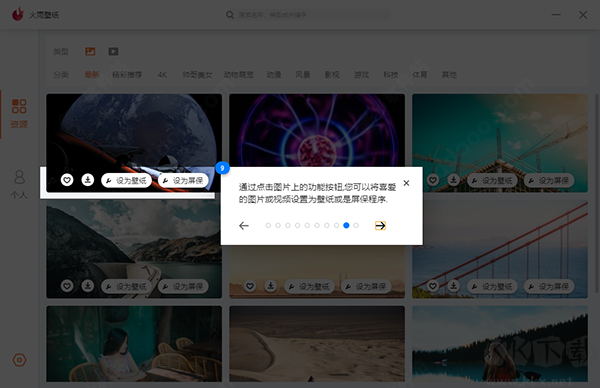Screen dimensions: 600x388
Task: Click the vertical scrollbar on the right
Action: coord(597,193)
